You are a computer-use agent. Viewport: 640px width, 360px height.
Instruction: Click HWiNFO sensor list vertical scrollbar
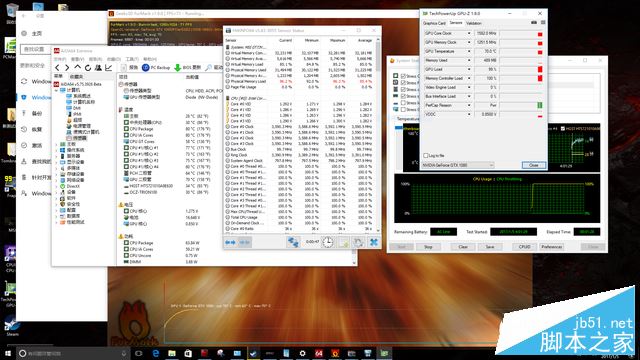click(x=378, y=135)
